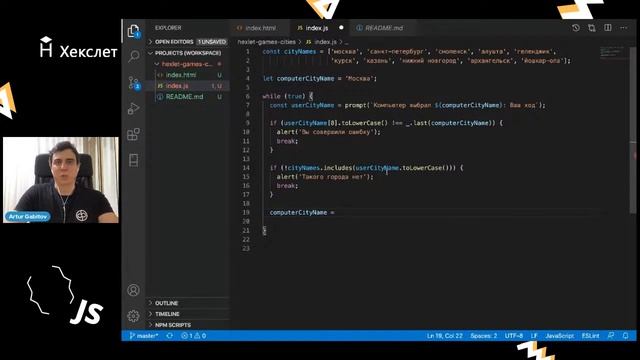Viewport: 640px width, 360px height.
Task: Expand the Open Editors section
Action: [188, 42]
